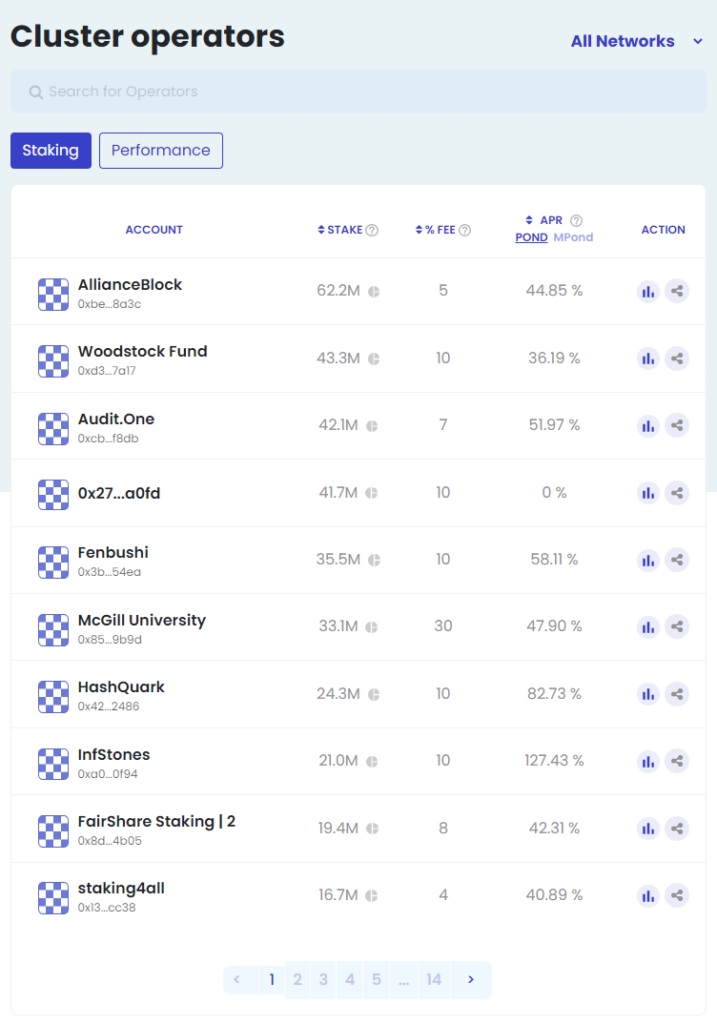The image size is (717, 1024).
Task: View Fenbushi bar chart icon
Action: 648,560
